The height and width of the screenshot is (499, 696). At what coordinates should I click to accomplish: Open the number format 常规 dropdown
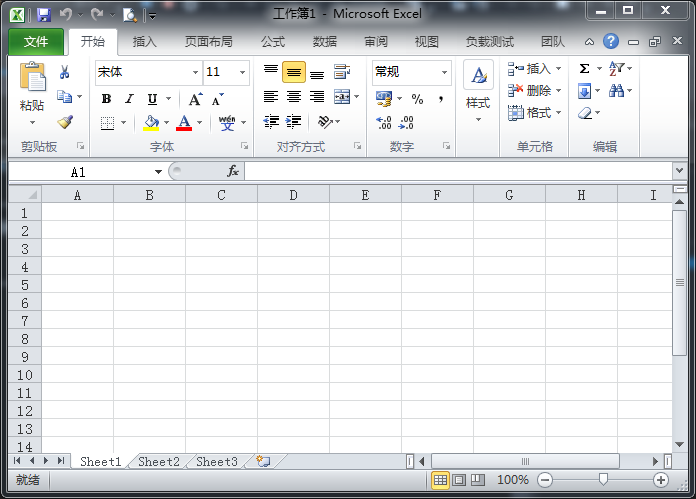pyautogui.click(x=444, y=72)
